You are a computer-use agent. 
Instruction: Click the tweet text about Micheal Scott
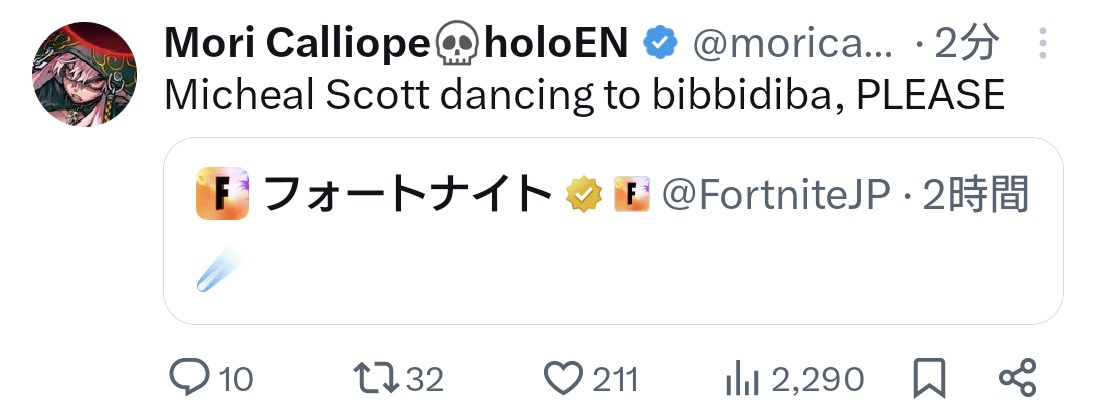click(583, 94)
